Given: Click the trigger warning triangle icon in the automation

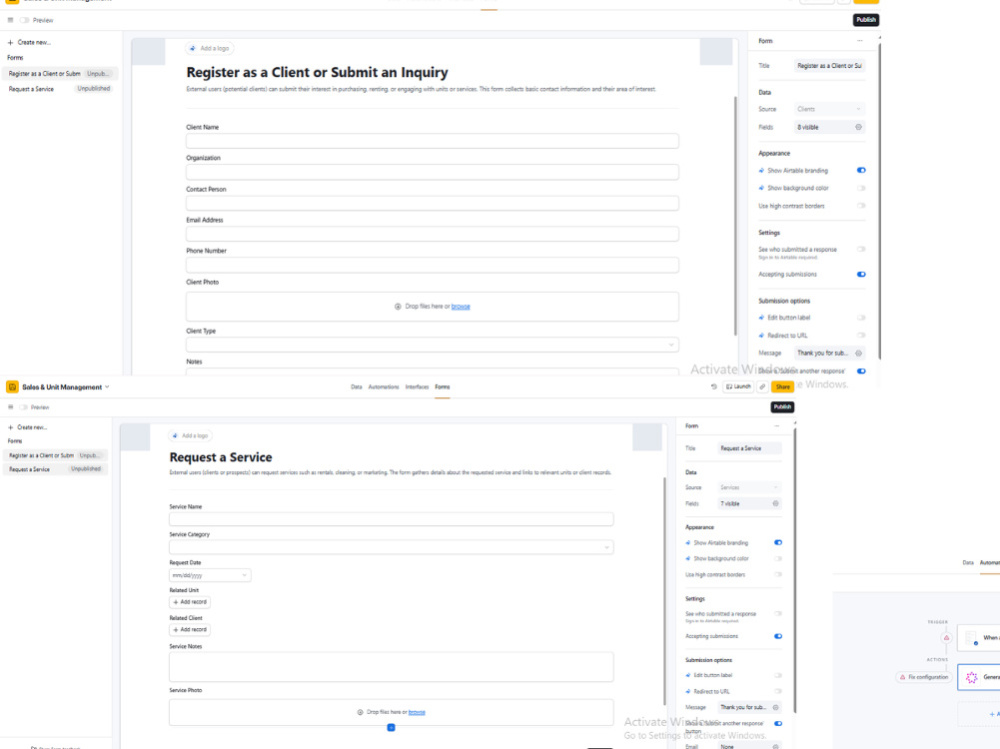Looking at the screenshot, I should tap(946, 637).
